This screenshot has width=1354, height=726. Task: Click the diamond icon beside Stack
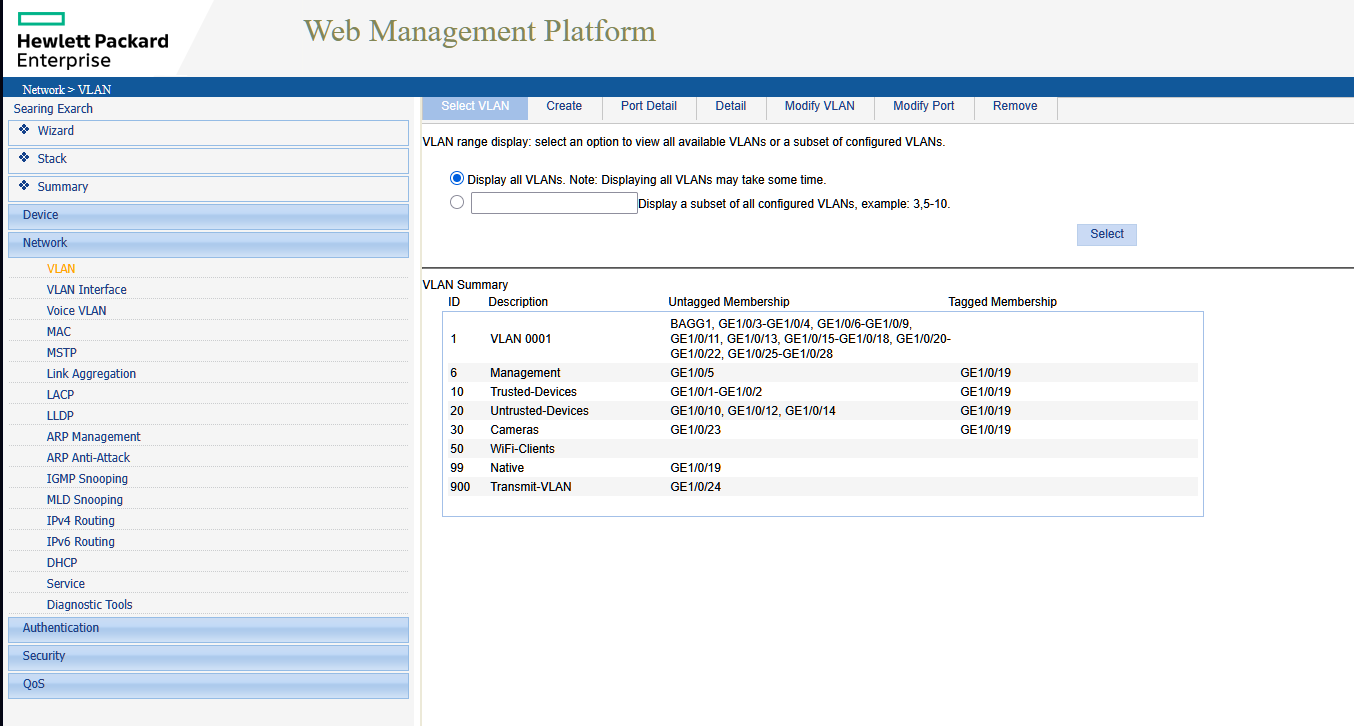(x=23, y=158)
